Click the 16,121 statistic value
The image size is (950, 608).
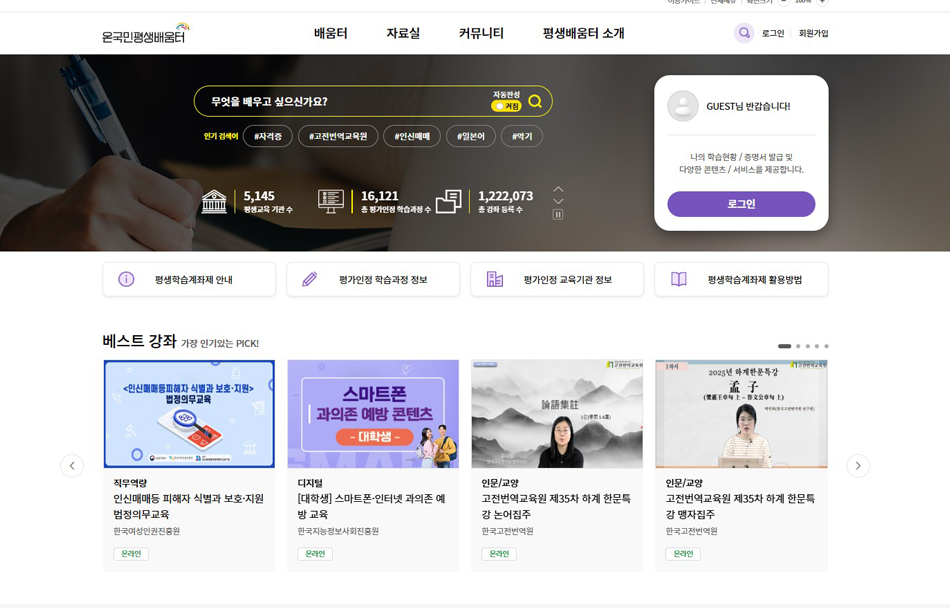(x=380, y=196)
